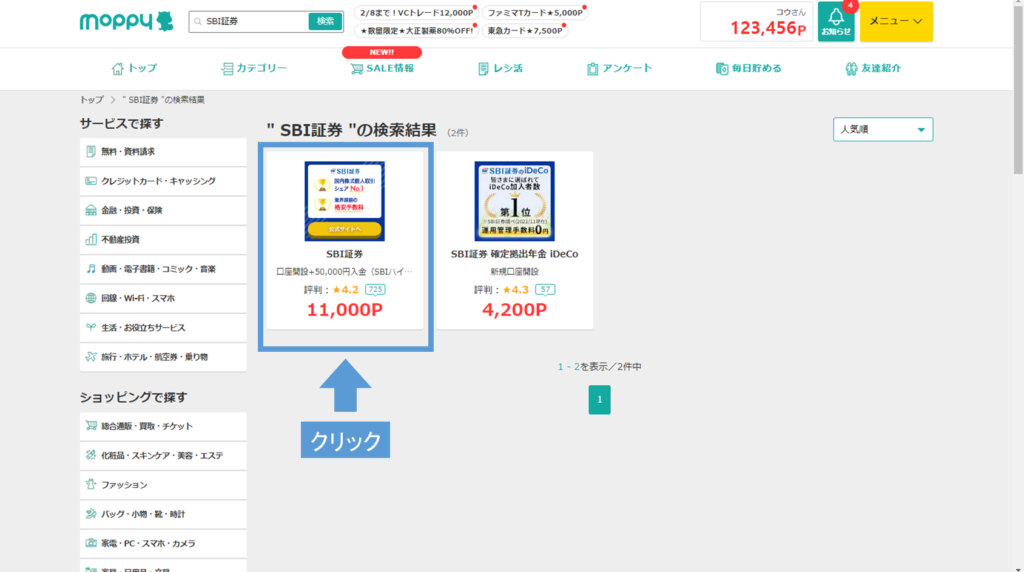
Task: Click the document icon of 無料・資料請求
Action: (91, 151)
